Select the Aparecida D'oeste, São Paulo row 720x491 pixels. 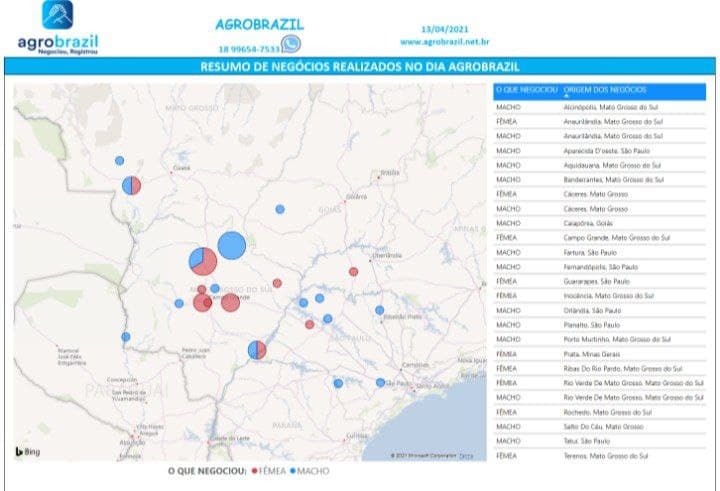point(600,151)
